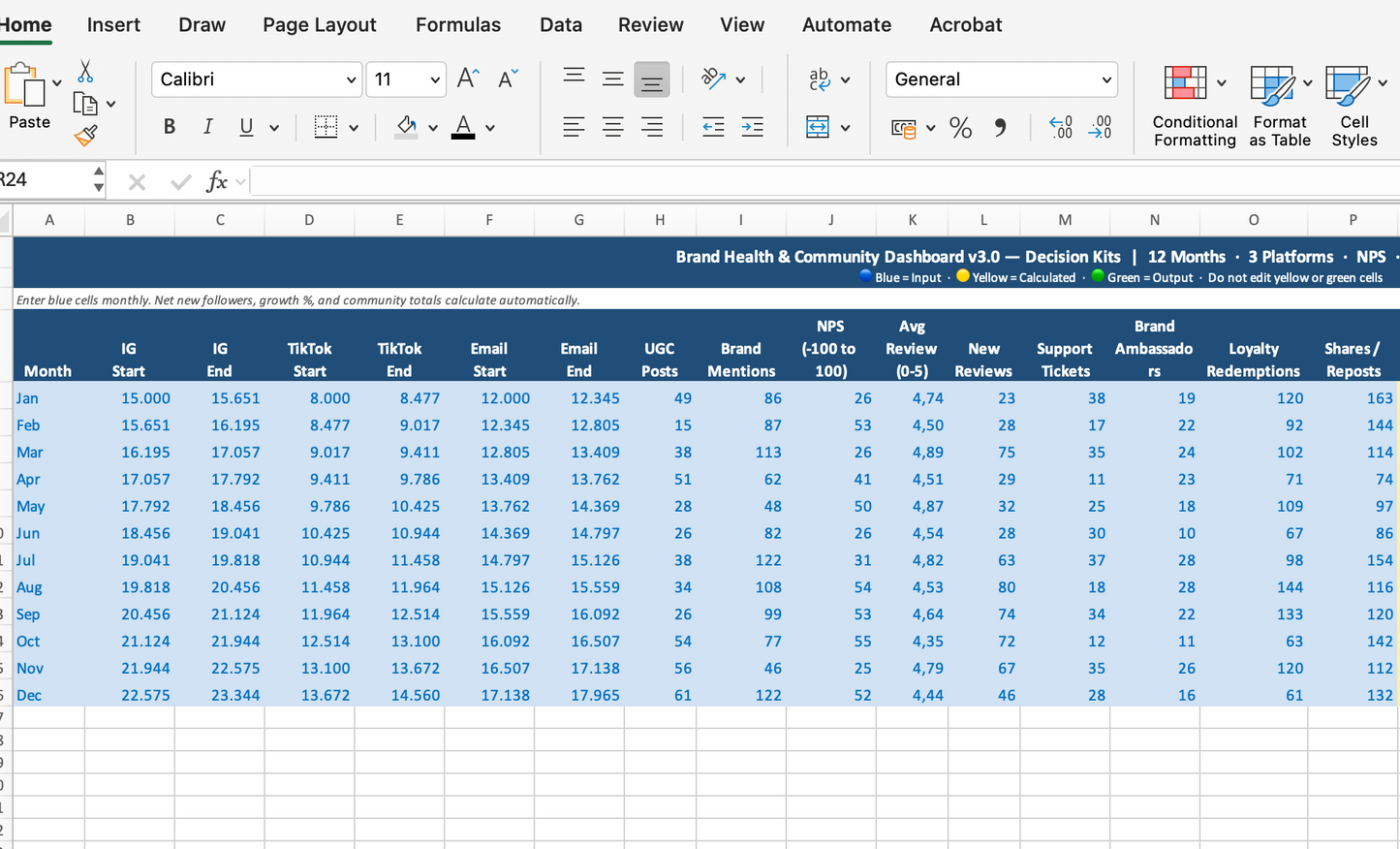Viewport: 1400px width, 849px height.
Task: Open the Automate tab
Action: coord(847,25)
